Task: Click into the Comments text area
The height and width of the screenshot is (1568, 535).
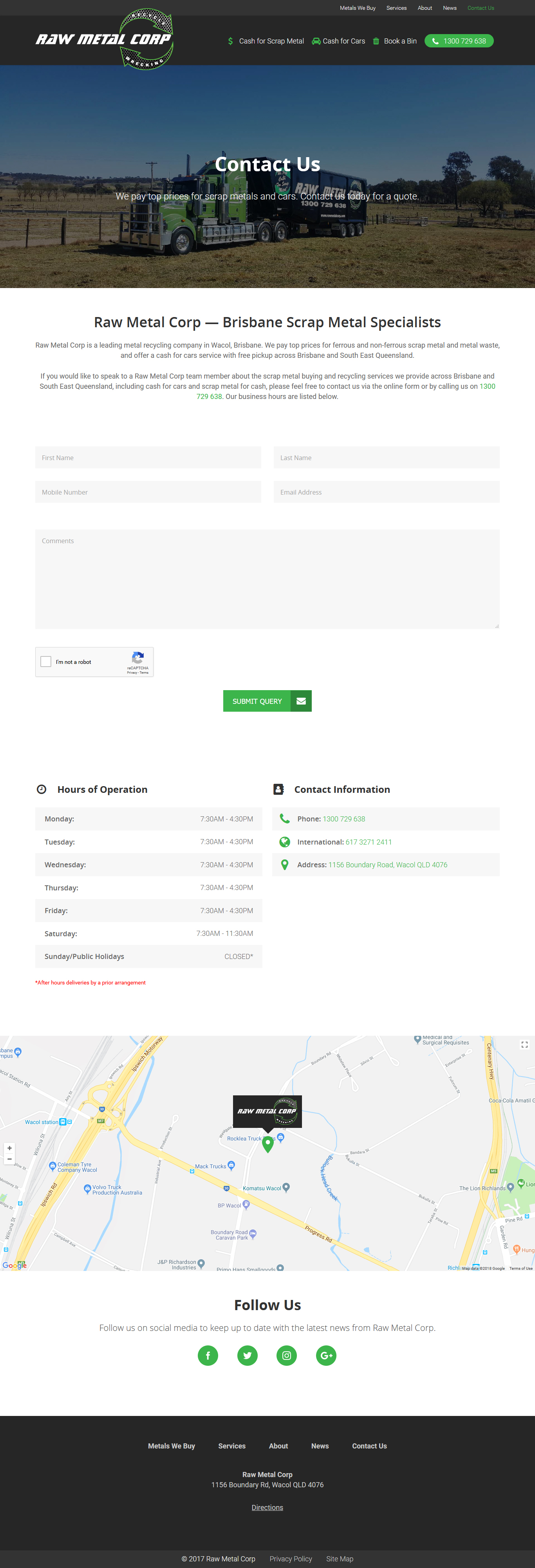Action: coord(267,580)
